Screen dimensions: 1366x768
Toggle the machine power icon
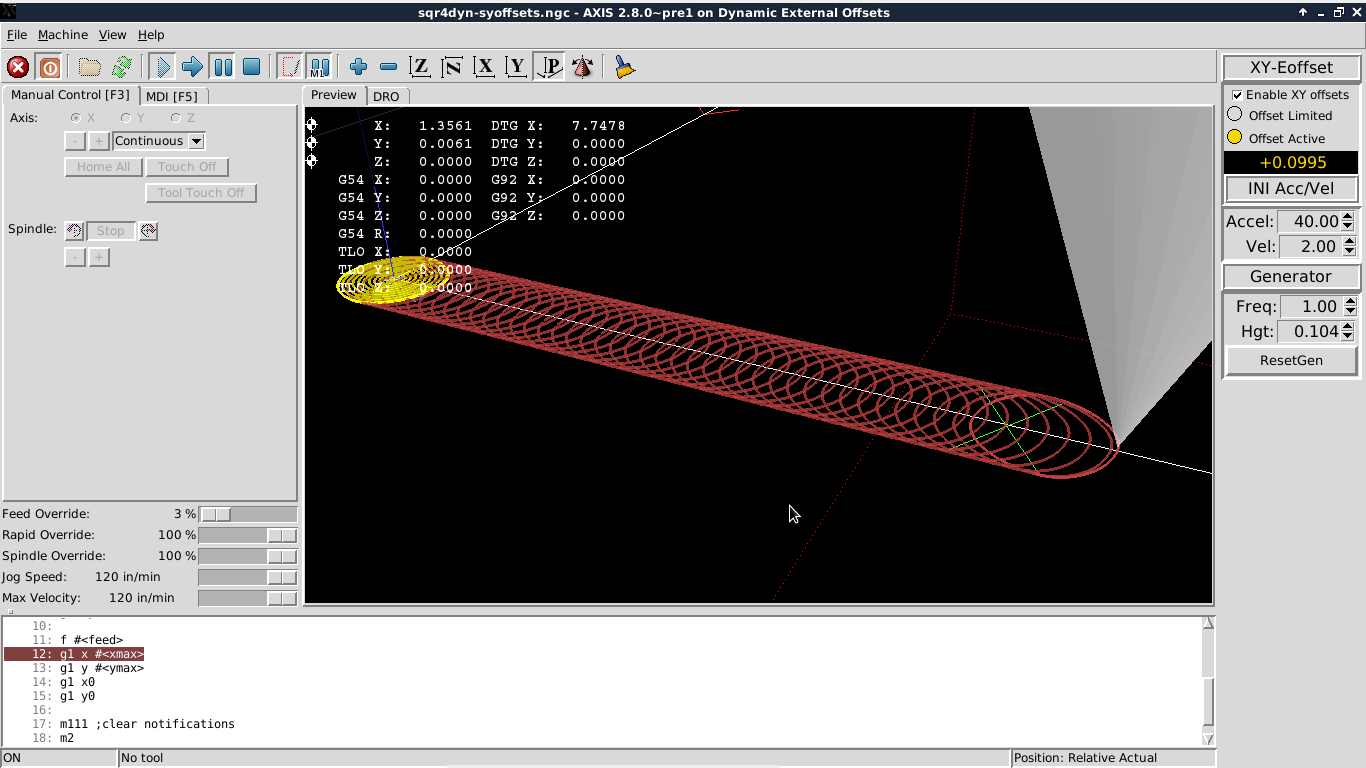(49, 67)
